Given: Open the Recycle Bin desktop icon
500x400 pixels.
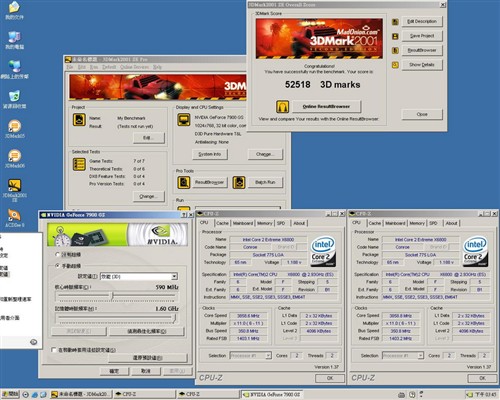Looking at the screenshot, I should [14, 100].
